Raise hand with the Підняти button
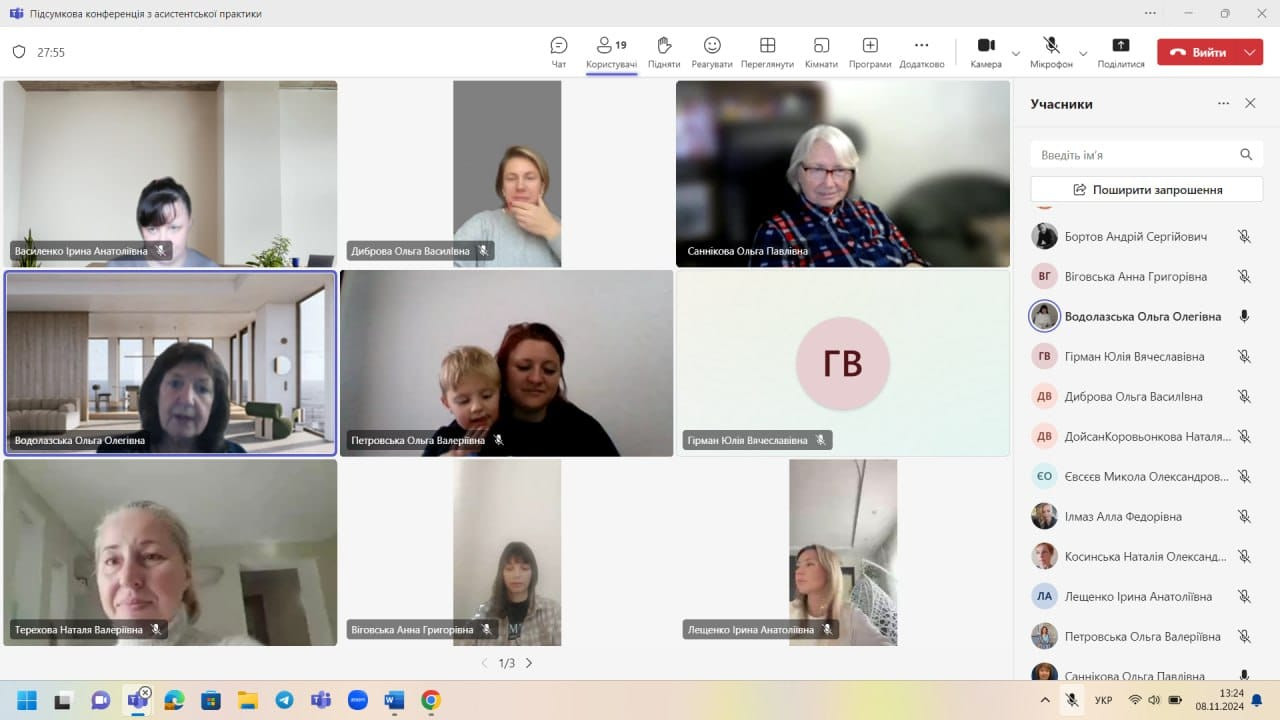Screen dimensions: 1280x720 [664, 52]
